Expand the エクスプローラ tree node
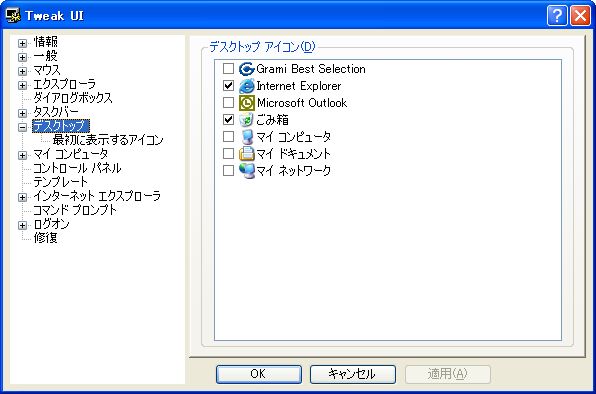The width and height of the screenshot is (596, 394). [22, 85]
